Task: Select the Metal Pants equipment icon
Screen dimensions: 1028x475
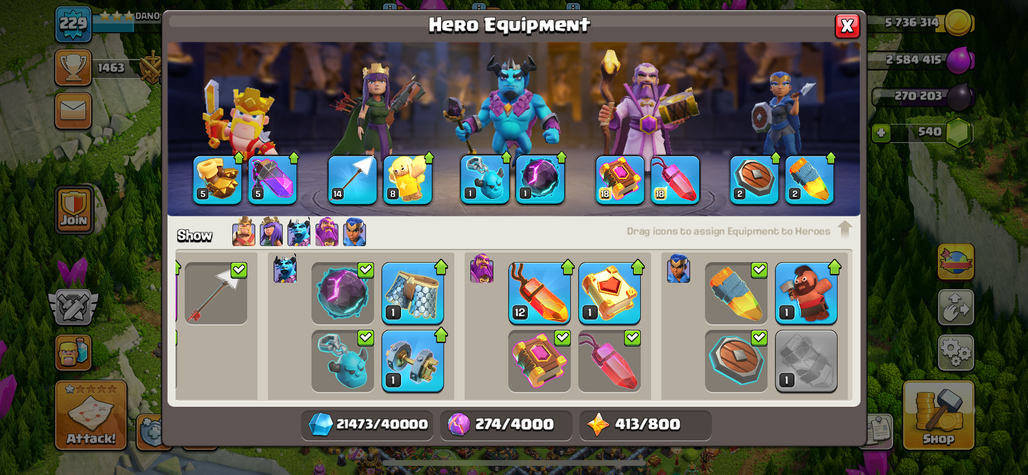Action: [x=412, y=293]
